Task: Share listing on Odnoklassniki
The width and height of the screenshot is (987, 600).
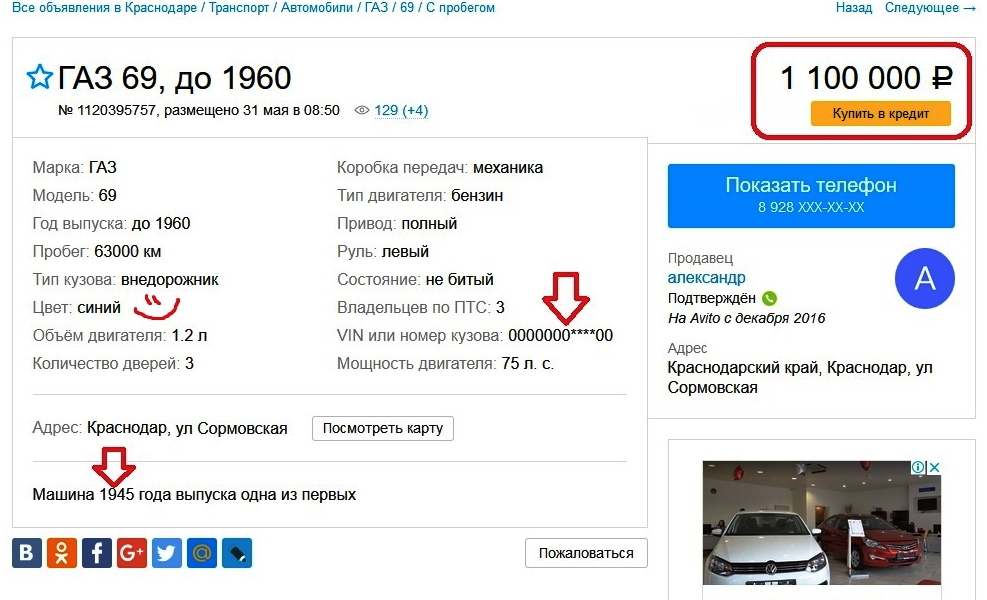Action: 62,553
